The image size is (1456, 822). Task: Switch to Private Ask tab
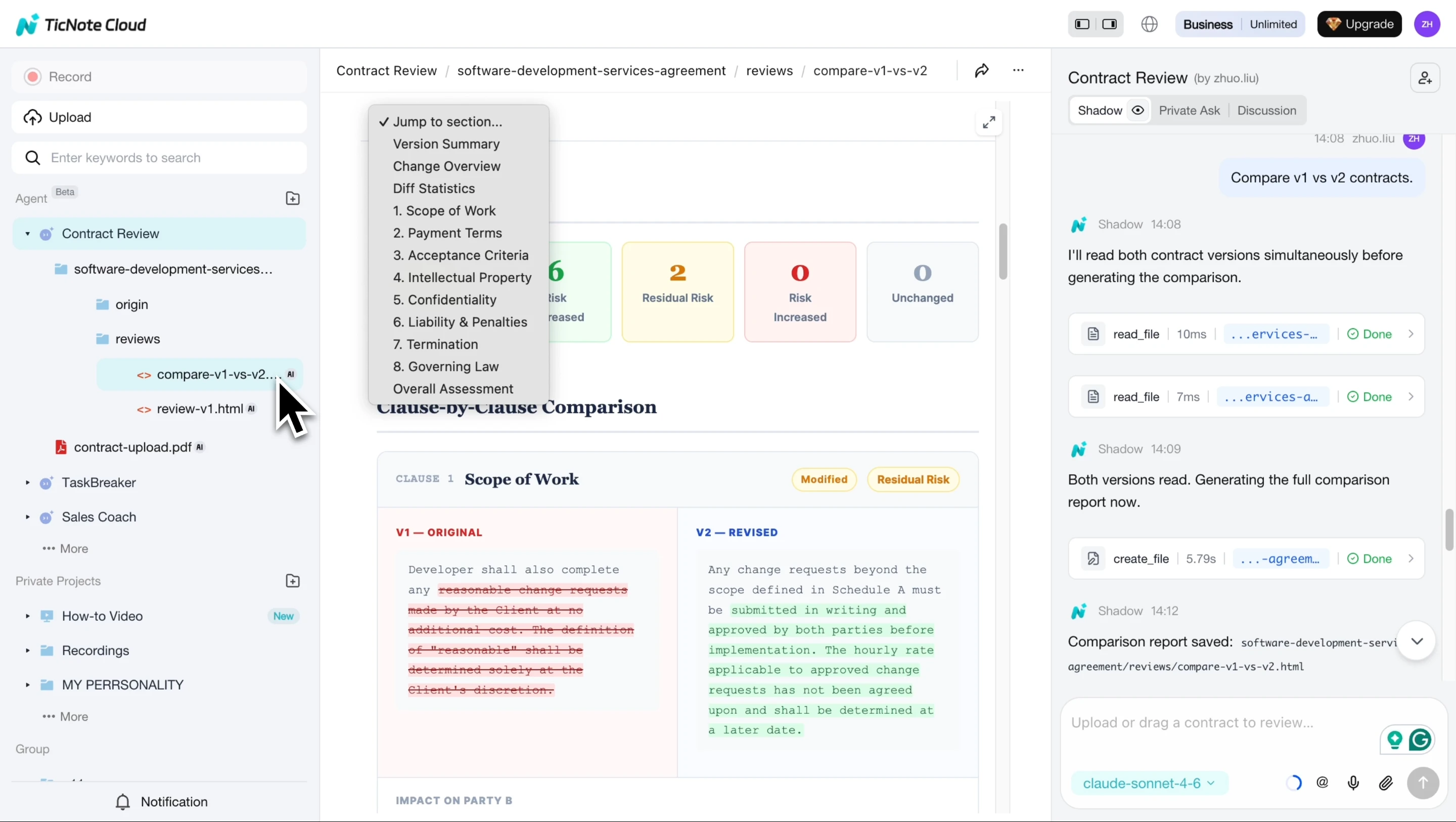pyautogui.click(x=1189, y=110)
